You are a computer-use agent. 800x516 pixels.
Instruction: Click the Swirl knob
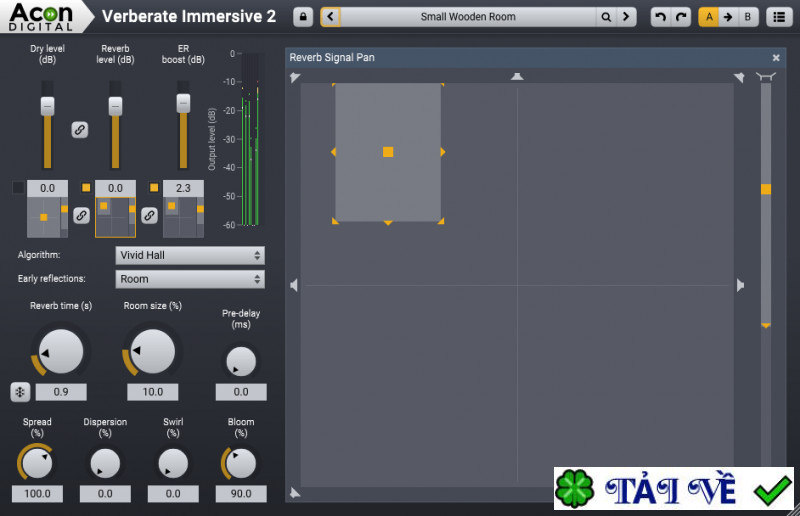pos(173,463)
